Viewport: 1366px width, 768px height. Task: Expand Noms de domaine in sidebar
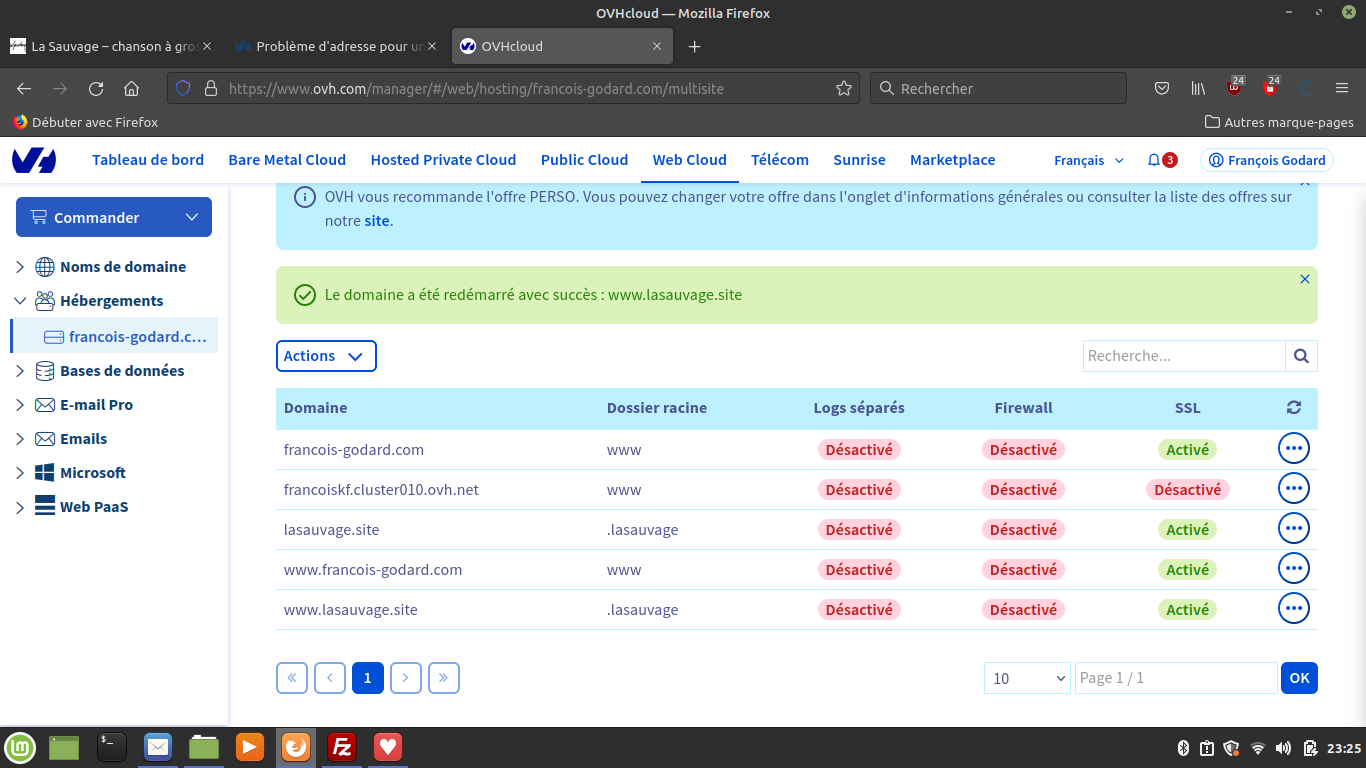(x=20, y=267)
